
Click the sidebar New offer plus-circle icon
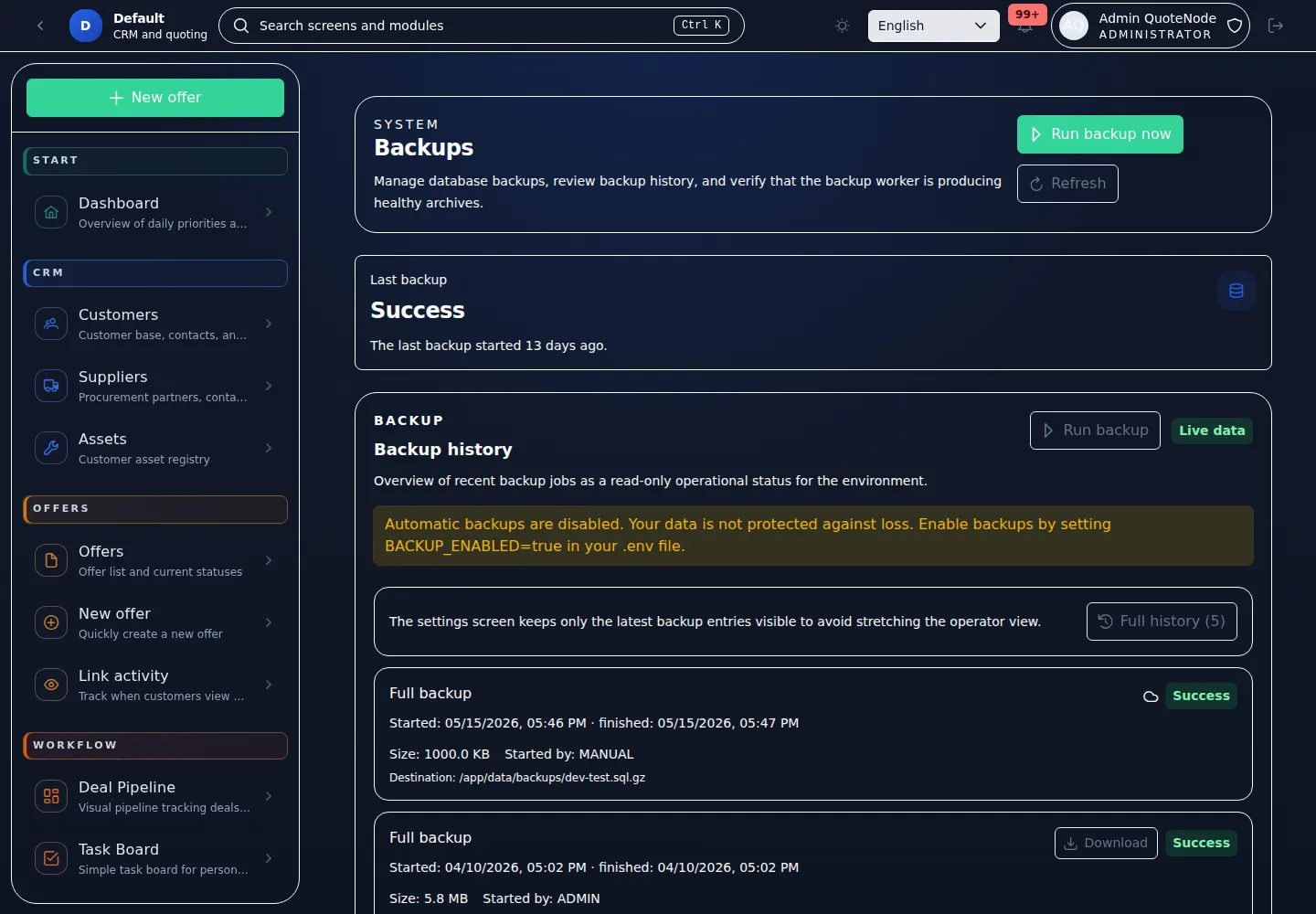(x=51, y=622)
